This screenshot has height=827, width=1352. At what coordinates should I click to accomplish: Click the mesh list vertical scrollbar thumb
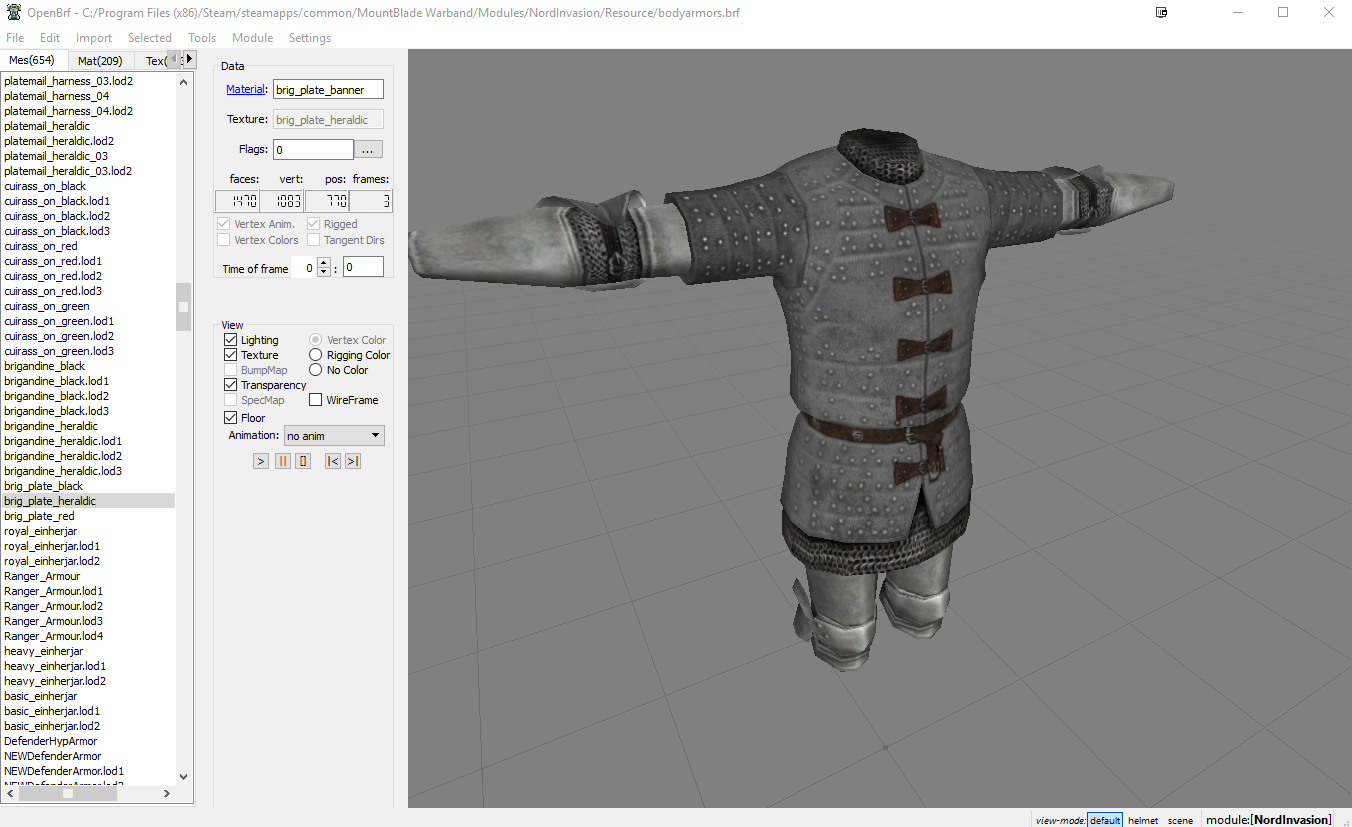click(x=183, y=306)
